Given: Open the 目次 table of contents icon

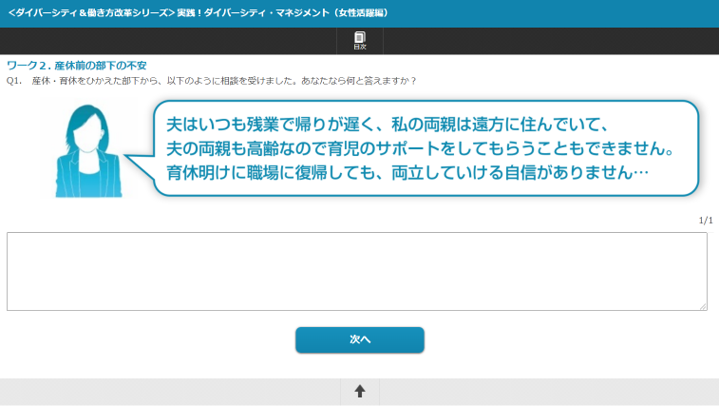Looking at the screenshot, I should click(360, 41).
